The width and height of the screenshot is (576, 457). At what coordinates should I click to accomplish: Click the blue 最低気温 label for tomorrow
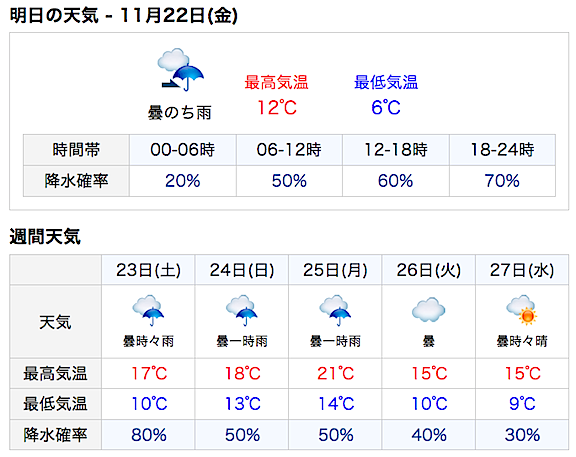point(386,82)
